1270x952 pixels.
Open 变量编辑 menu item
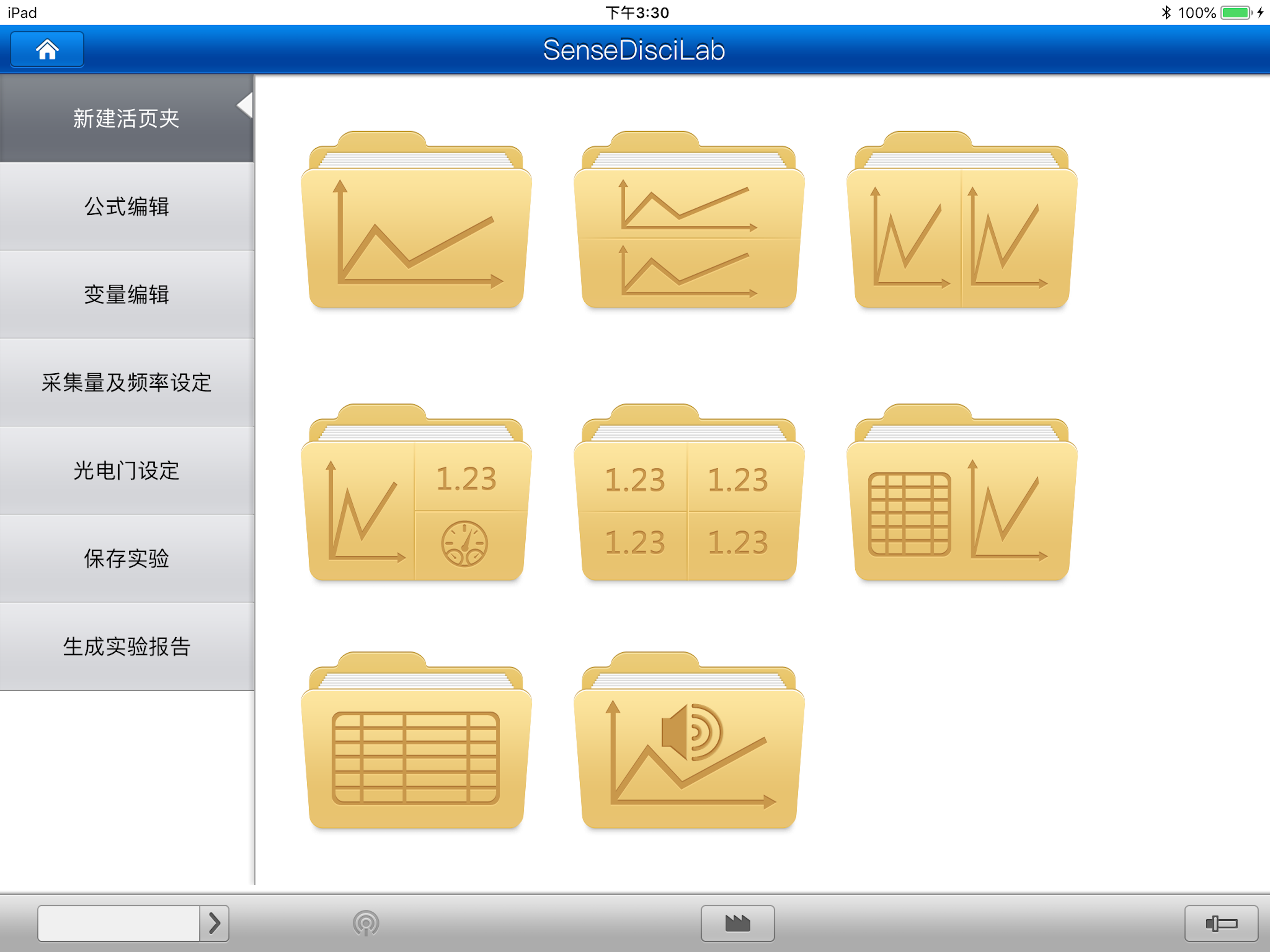(x=127, y=294)
